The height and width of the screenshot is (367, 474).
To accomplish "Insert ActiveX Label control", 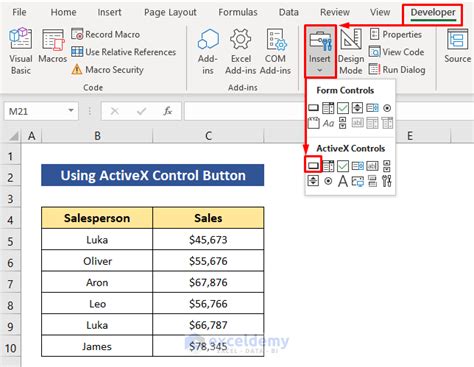I will [x=343, y=181].
